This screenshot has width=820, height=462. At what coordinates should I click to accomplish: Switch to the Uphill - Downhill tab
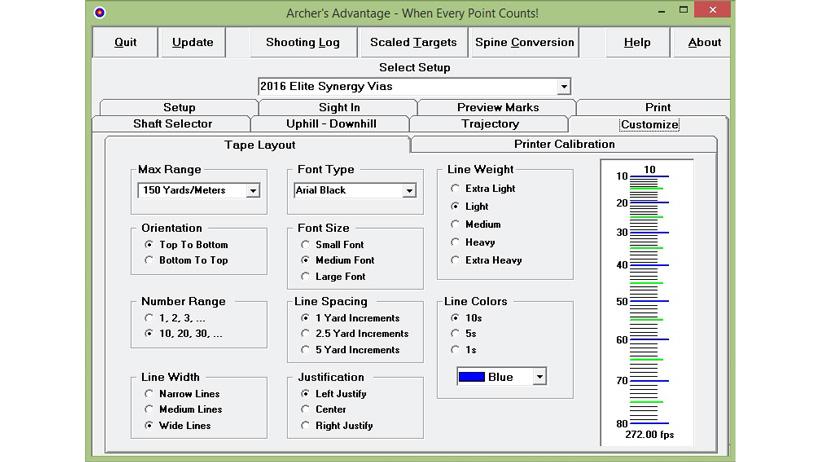click(331, 124)
